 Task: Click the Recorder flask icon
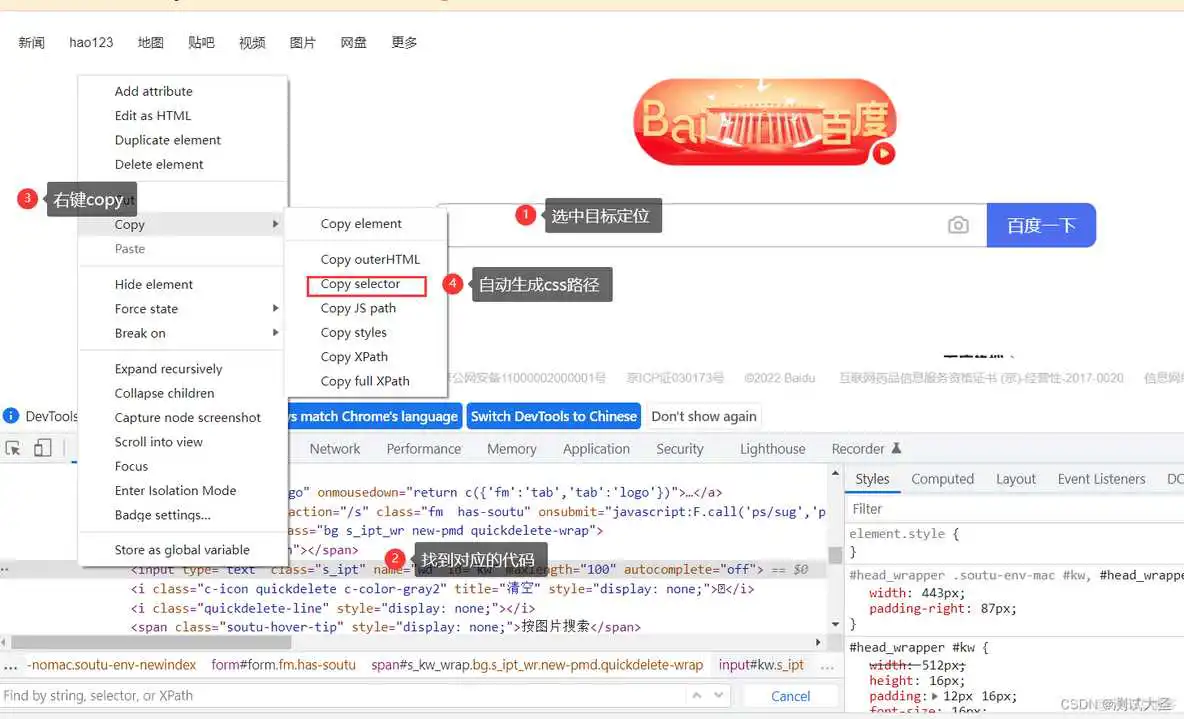(899, 448)
